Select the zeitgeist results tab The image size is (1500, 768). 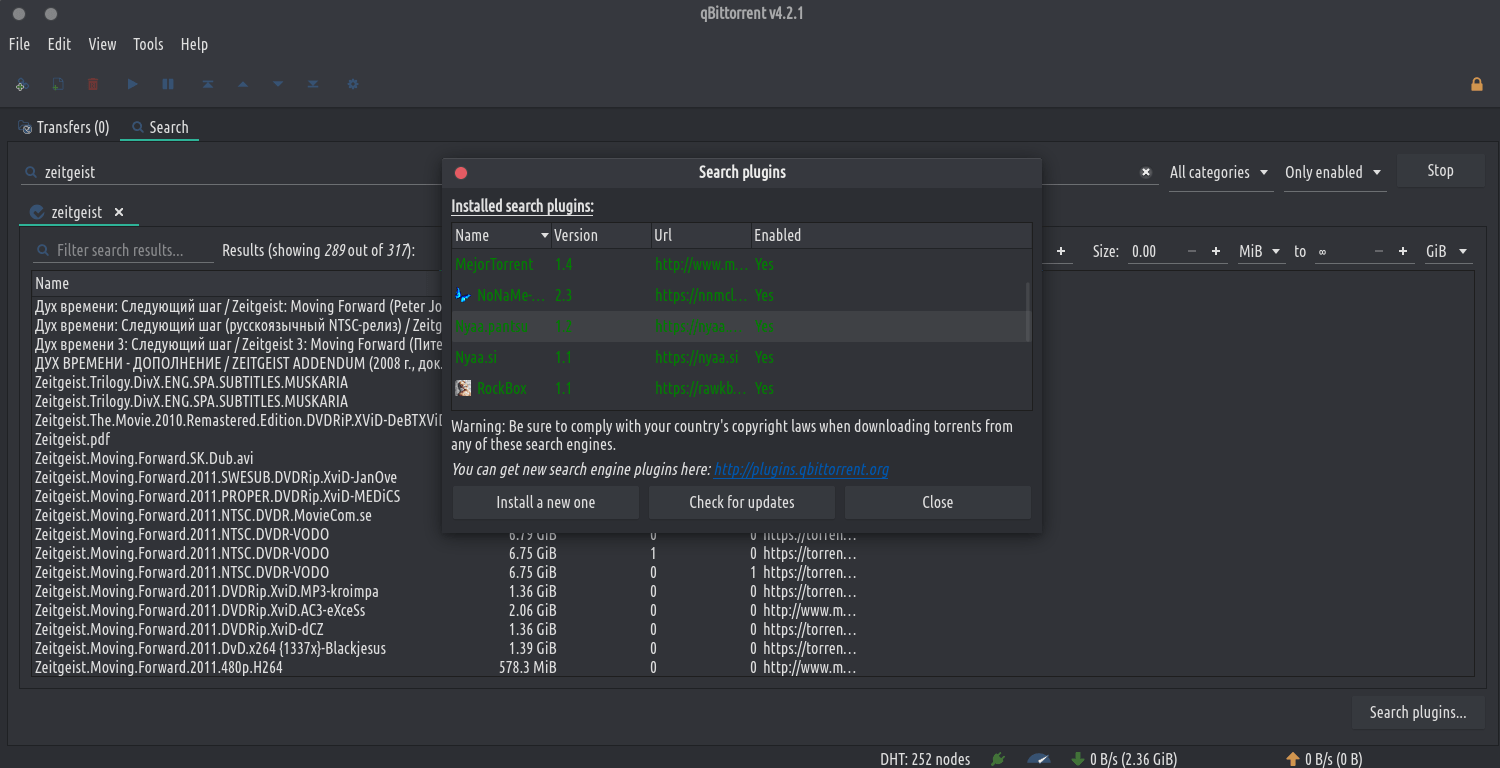(77, 212)
